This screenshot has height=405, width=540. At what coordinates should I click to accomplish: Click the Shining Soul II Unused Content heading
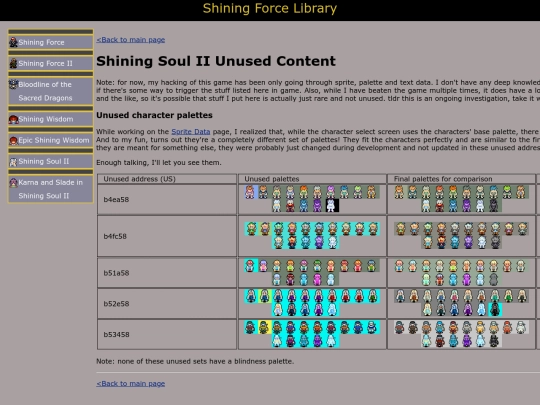tap(216, 61)
